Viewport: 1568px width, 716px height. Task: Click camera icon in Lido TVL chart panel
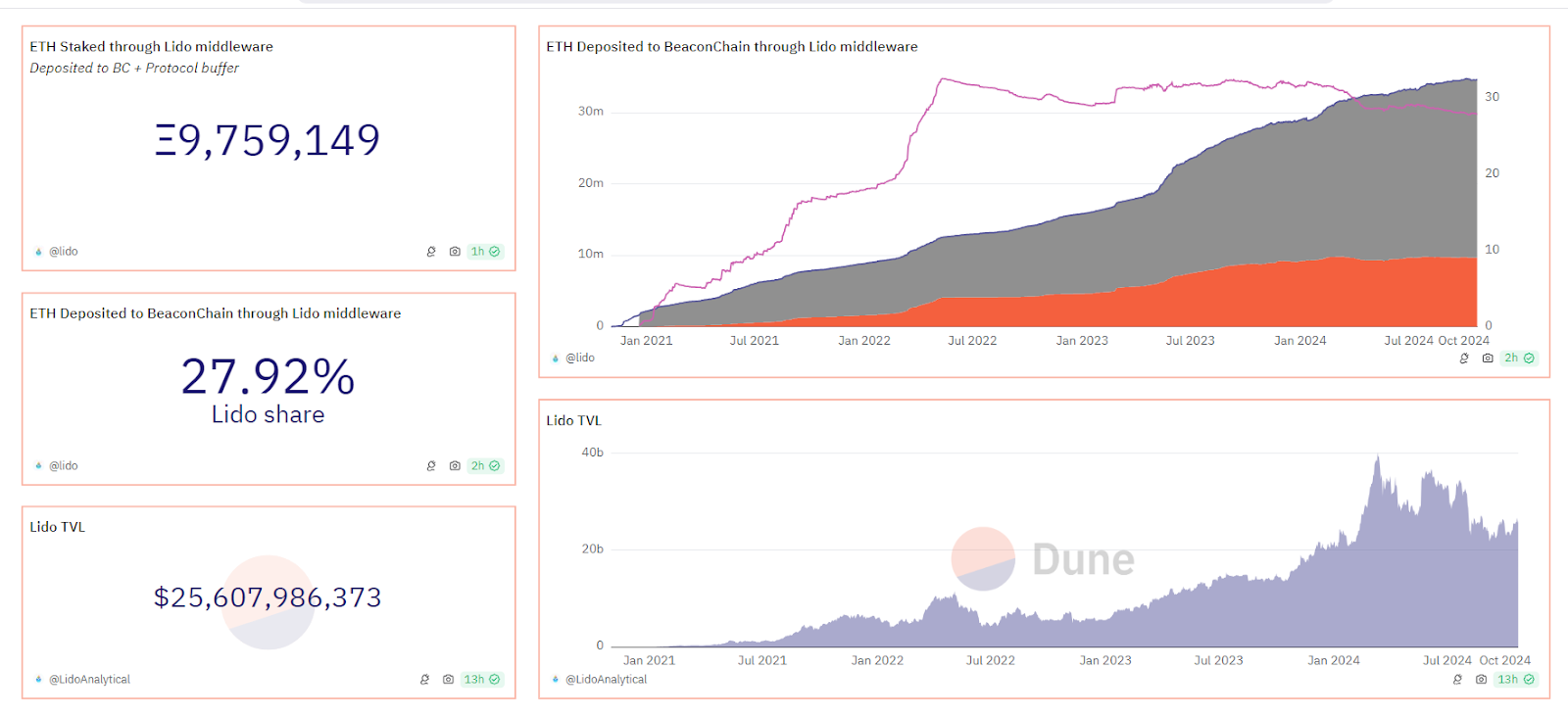click(x=1481, y=680)
